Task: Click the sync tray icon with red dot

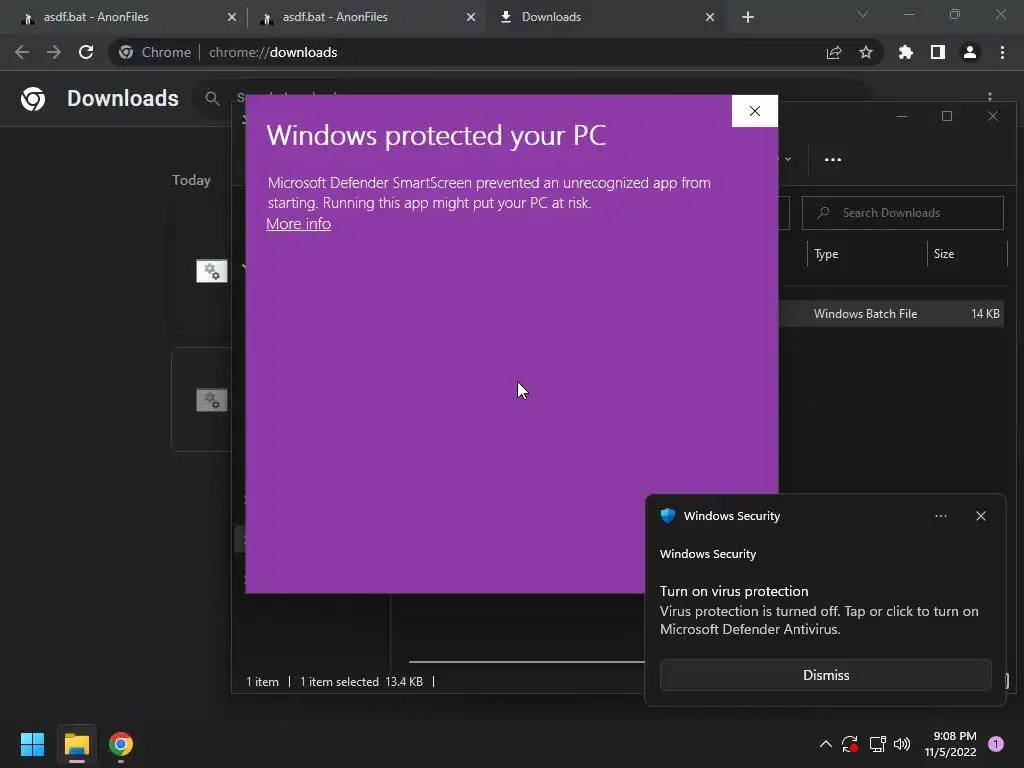Action: [x=850, y=744]
